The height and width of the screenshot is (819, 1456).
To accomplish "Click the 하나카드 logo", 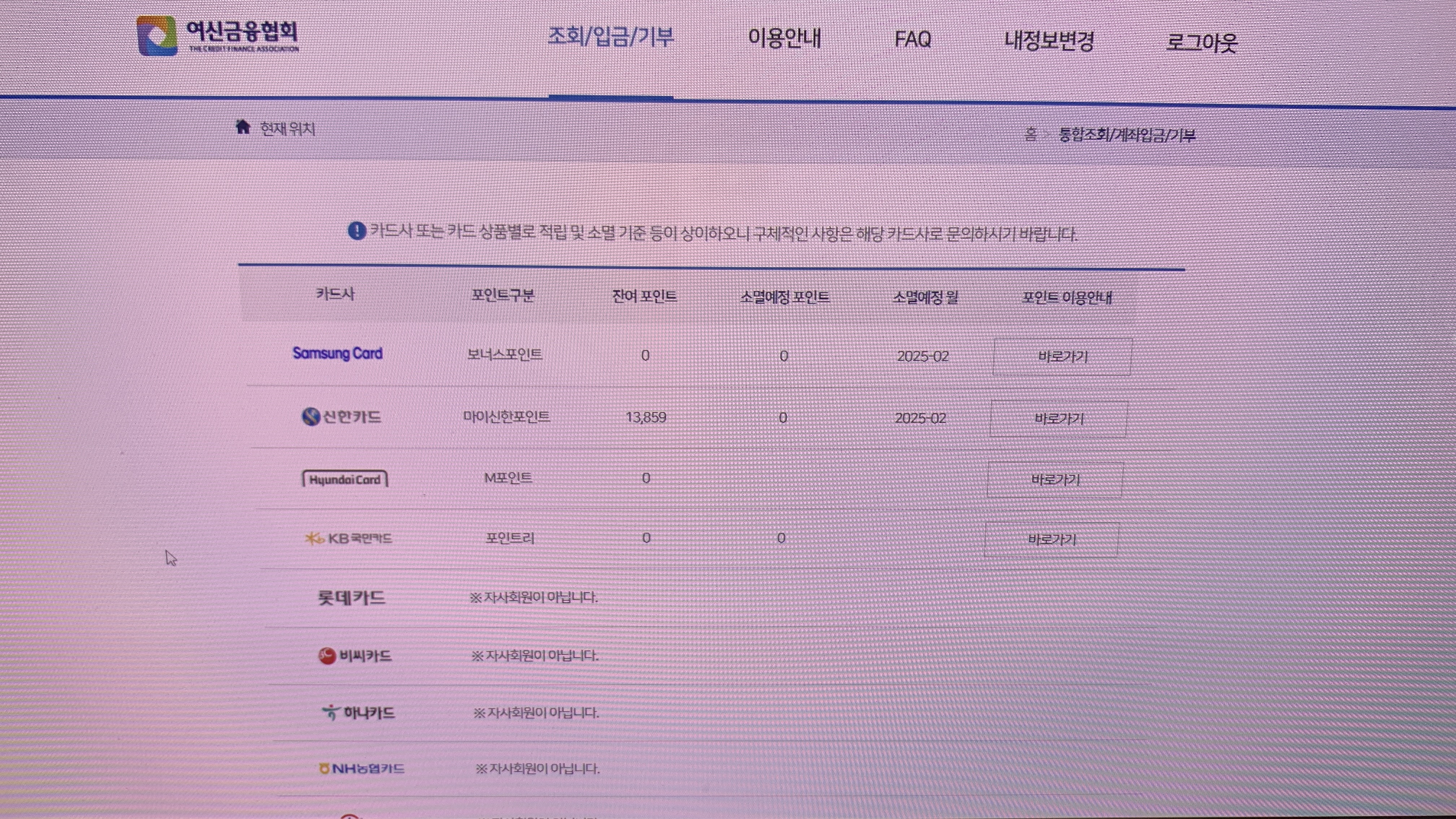I will pyautogui.click(x=358, y=713).
